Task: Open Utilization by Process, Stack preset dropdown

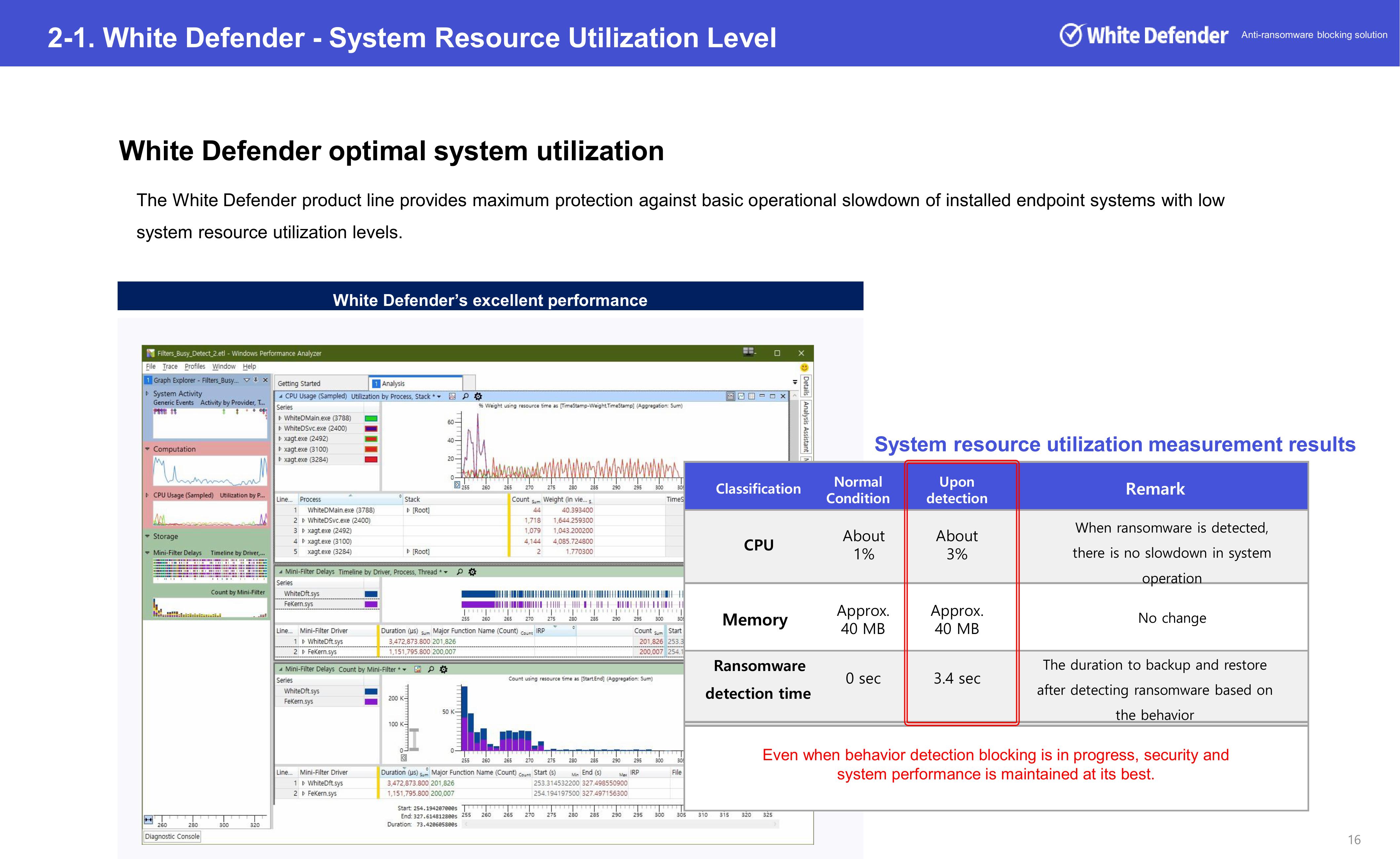Action: [439, 396]
